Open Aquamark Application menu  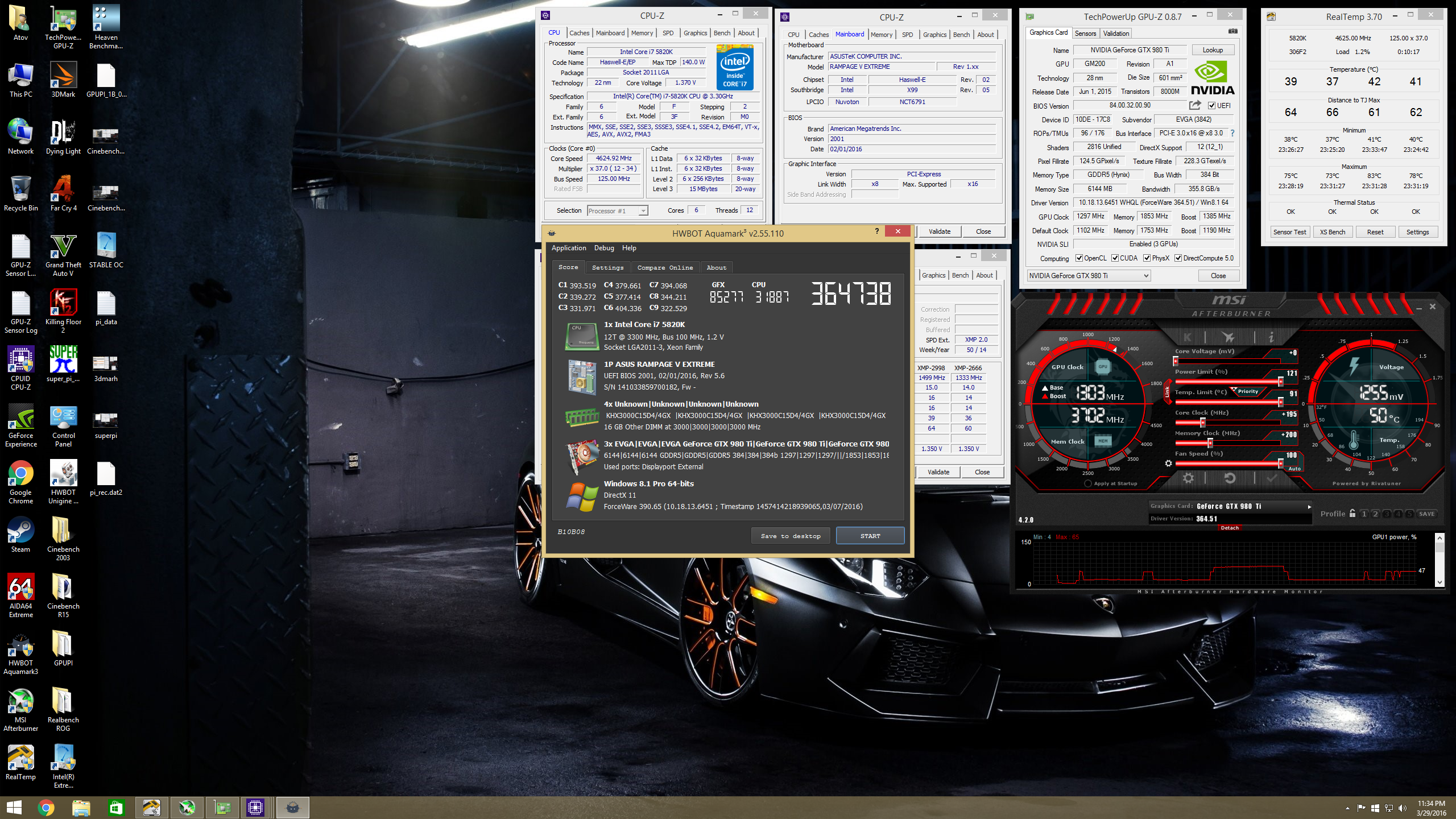point(568,248)
